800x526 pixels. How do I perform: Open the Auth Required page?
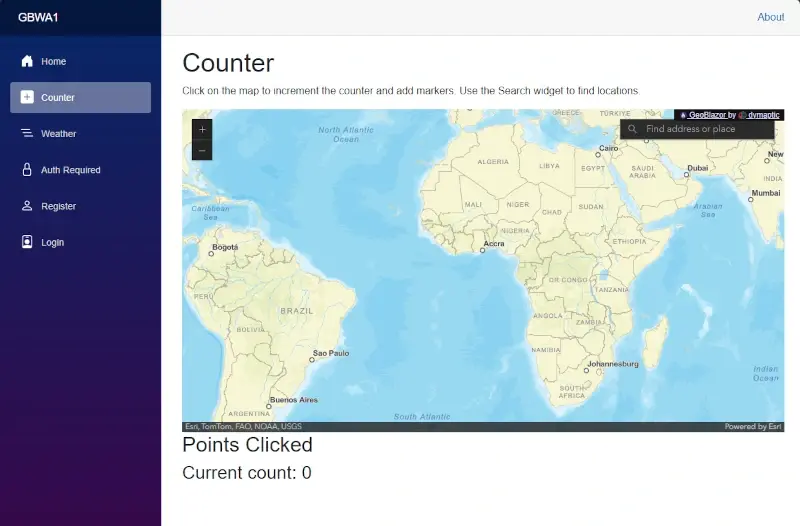tap(81, 170)
